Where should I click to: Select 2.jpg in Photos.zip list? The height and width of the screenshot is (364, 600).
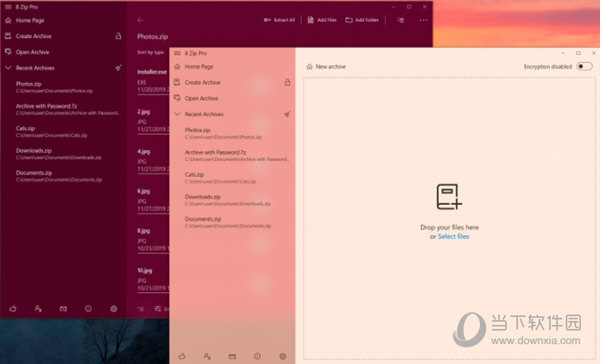coord(153,121)
